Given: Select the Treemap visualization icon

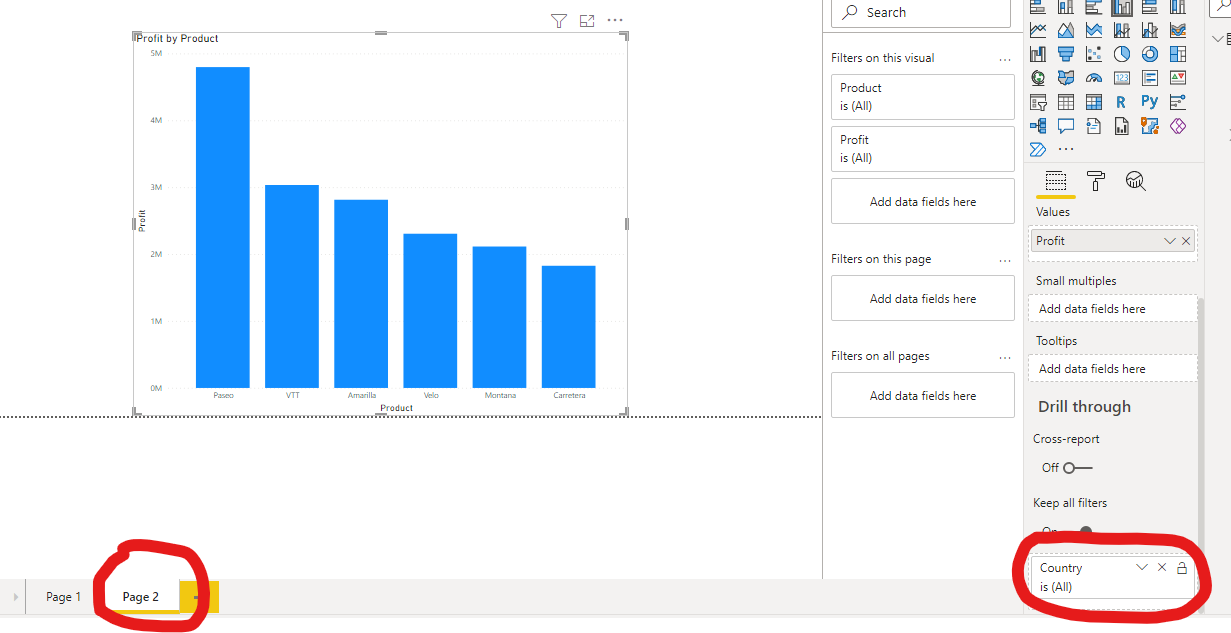Looking at the screenshot, I should point(1178,54).
